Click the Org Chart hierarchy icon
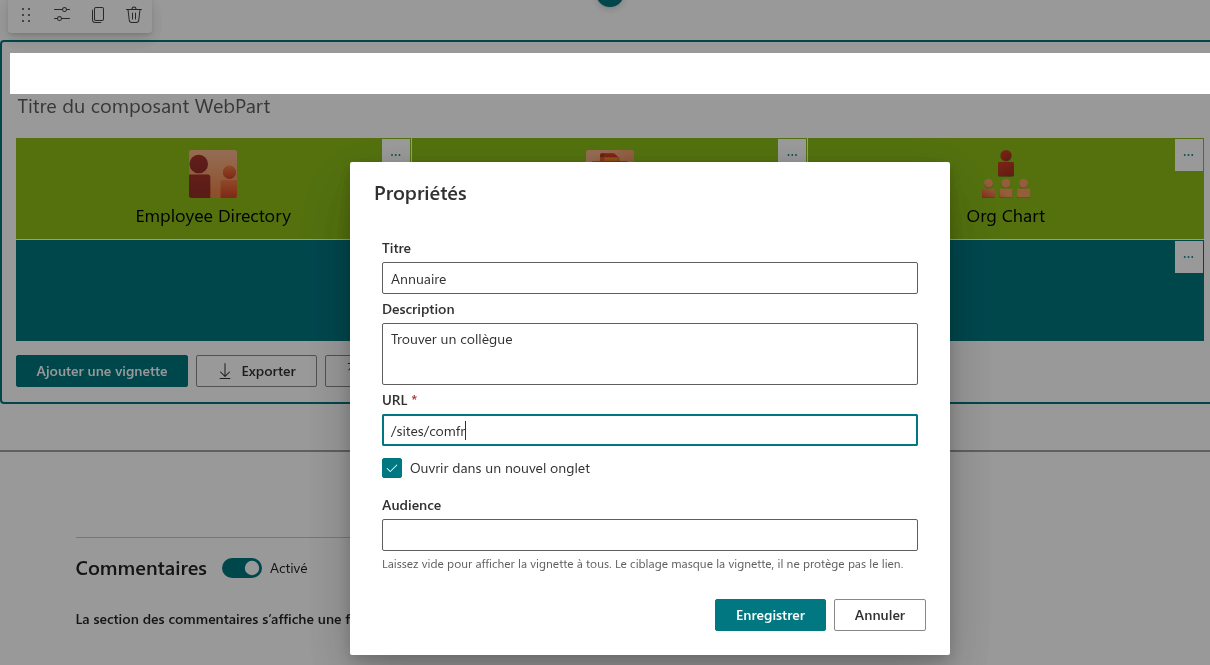The width and height of the screenshot is (1210, 665). click(x=1006, y=175)
